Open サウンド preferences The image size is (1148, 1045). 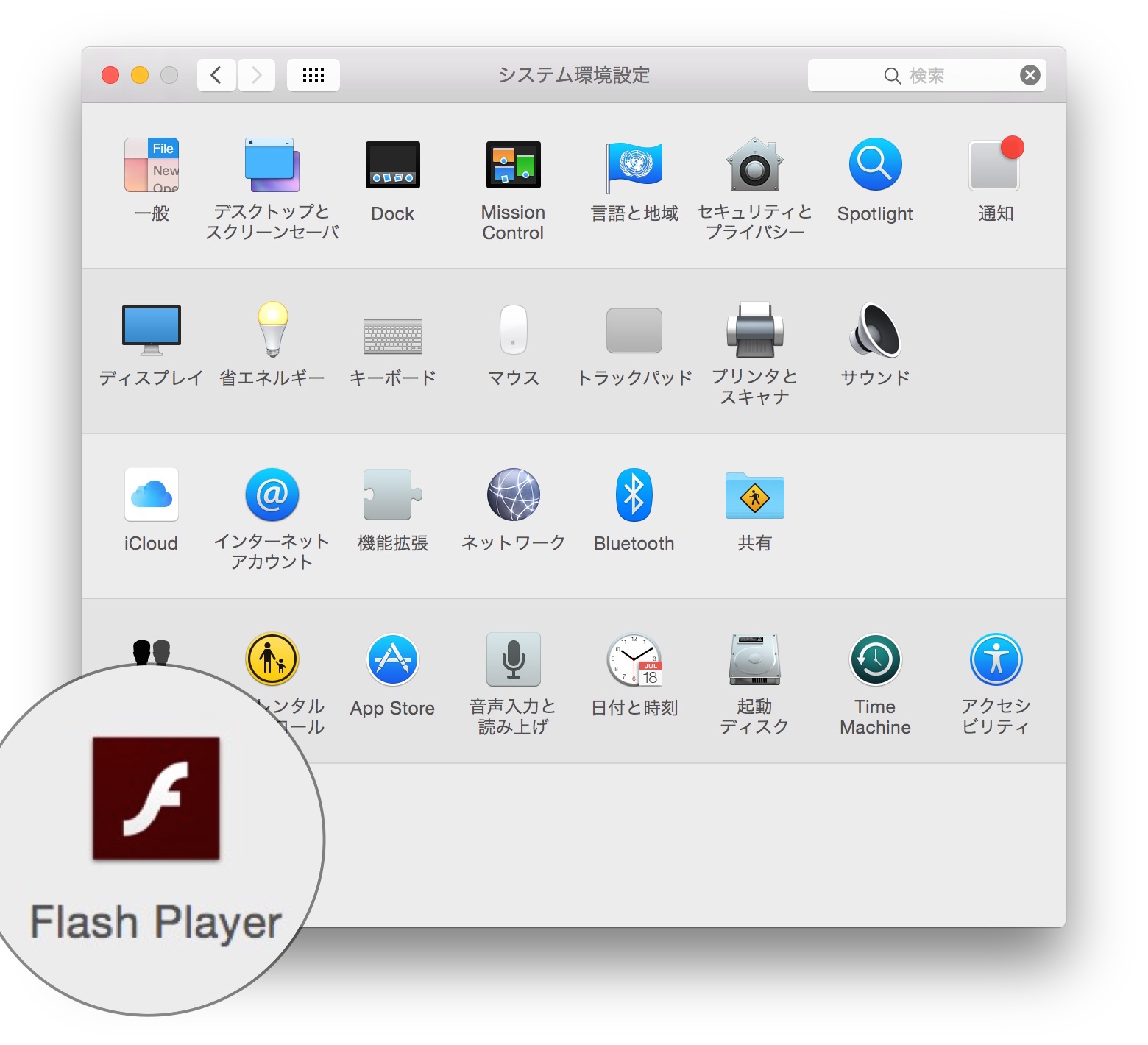[876, 330]
